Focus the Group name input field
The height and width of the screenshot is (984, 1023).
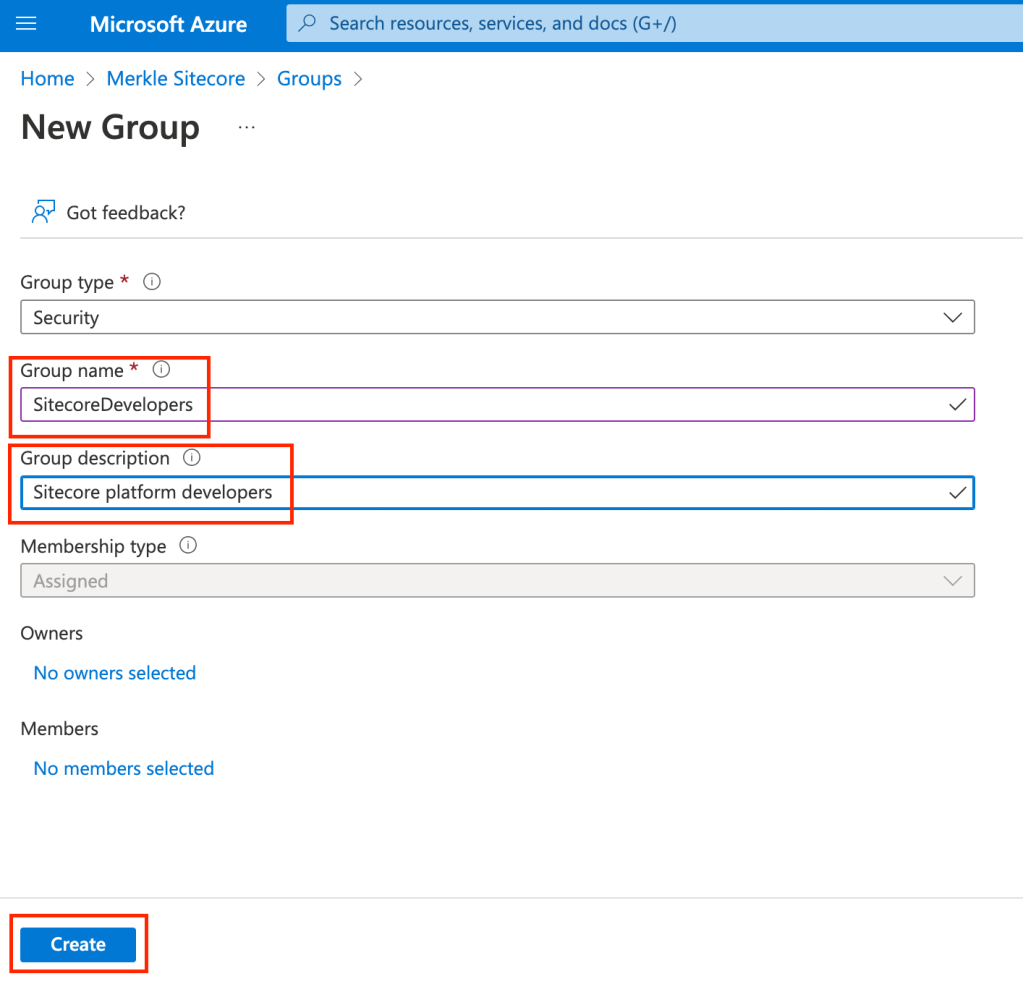pyautogui.click(x=497, y=405)
